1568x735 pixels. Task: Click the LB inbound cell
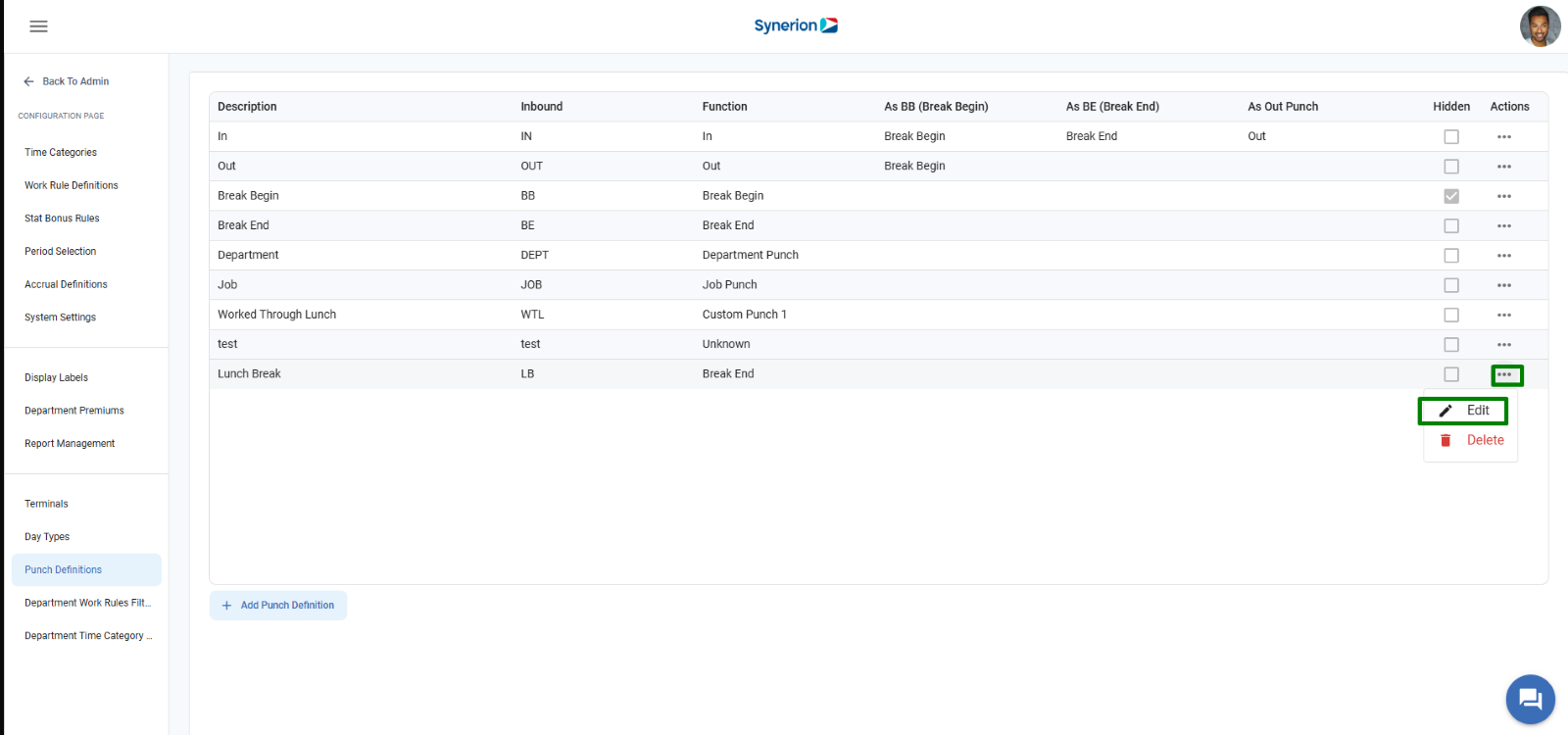[527, 373]
